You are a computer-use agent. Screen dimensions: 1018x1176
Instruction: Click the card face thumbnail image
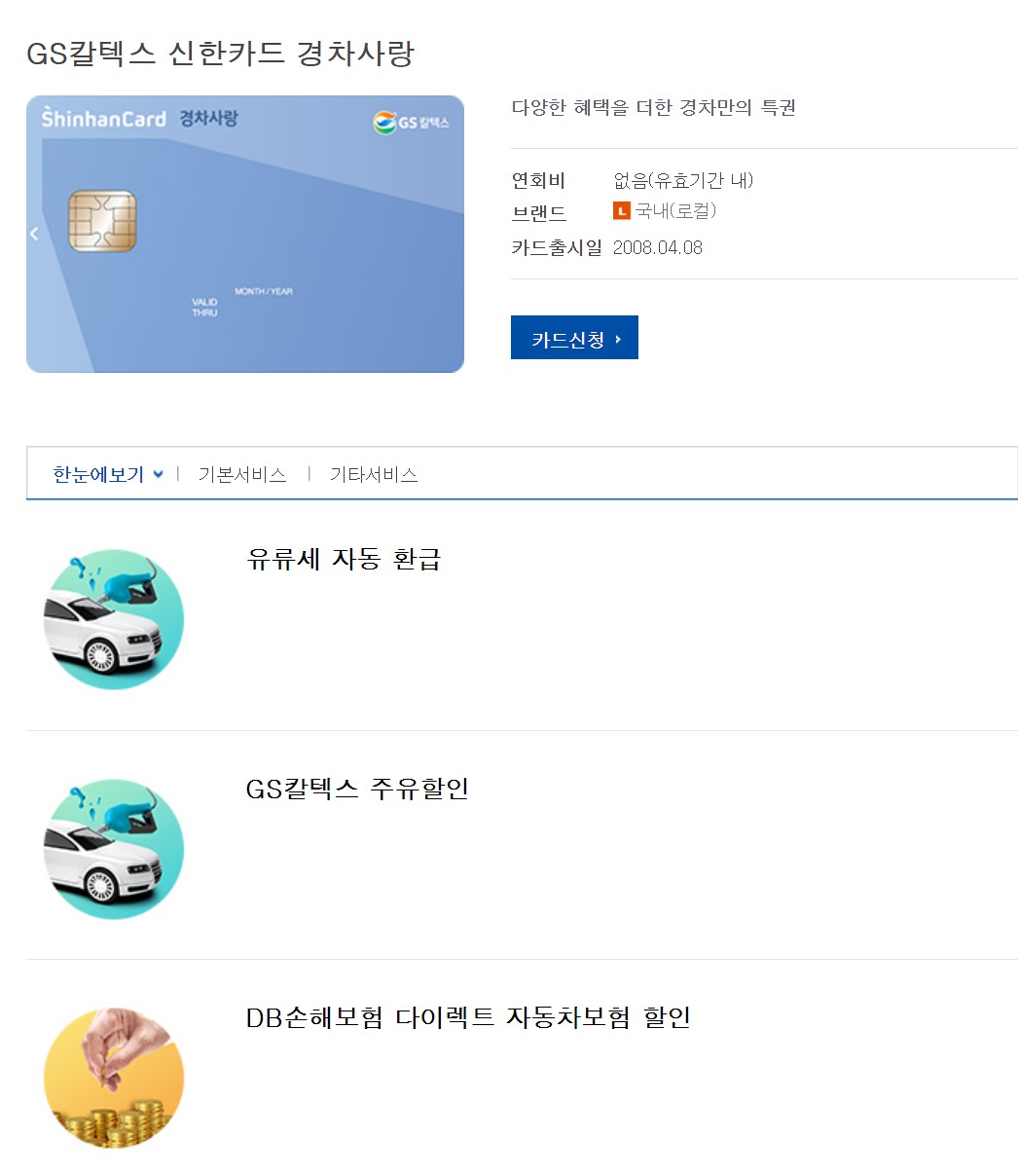pyautogui.click(x=245, y=234)
